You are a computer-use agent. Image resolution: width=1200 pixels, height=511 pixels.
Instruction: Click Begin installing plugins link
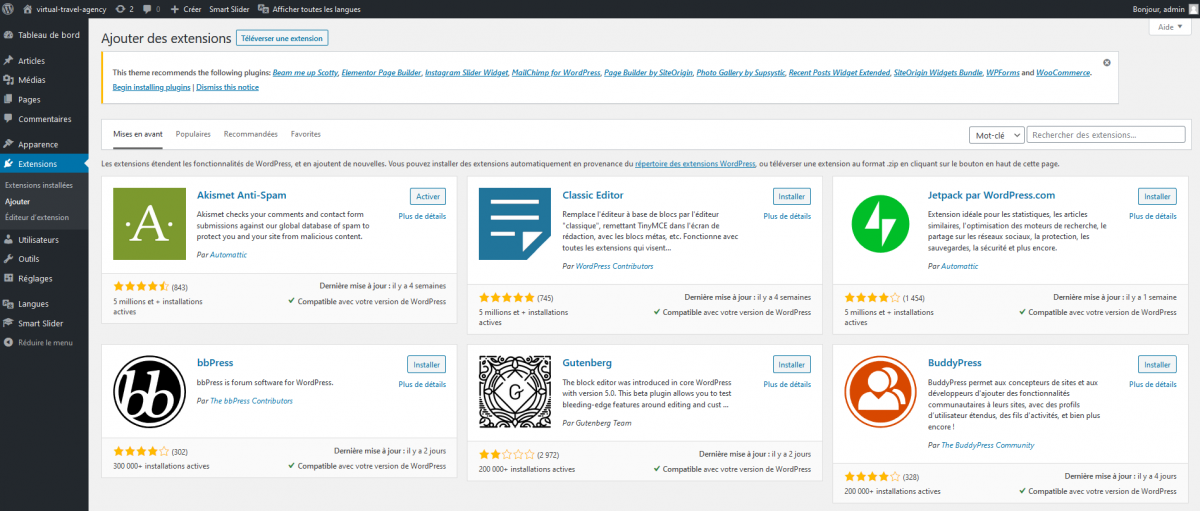point(151,87)
